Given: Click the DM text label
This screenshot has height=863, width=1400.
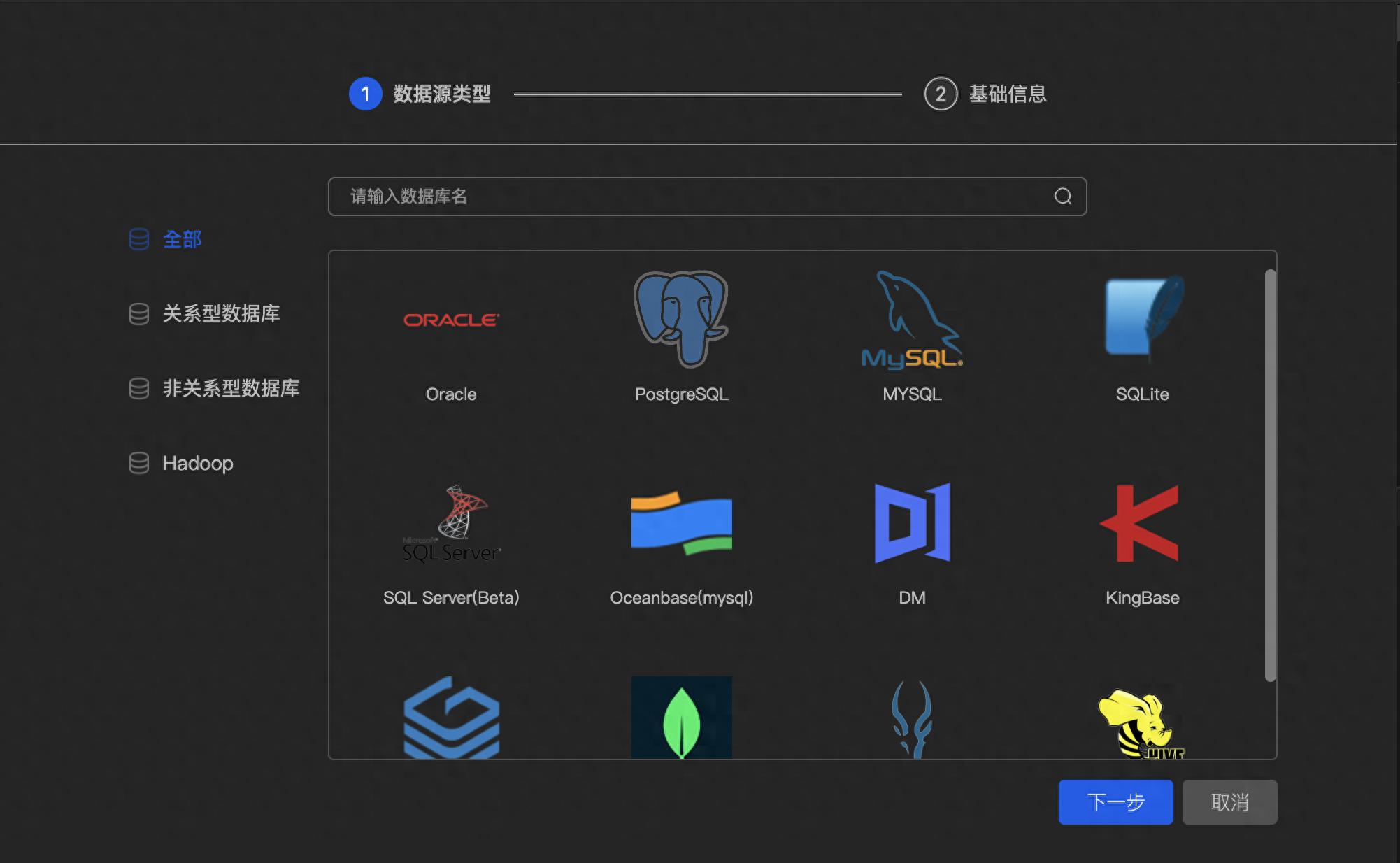Looking at the screenshot, I should [912, 598].
